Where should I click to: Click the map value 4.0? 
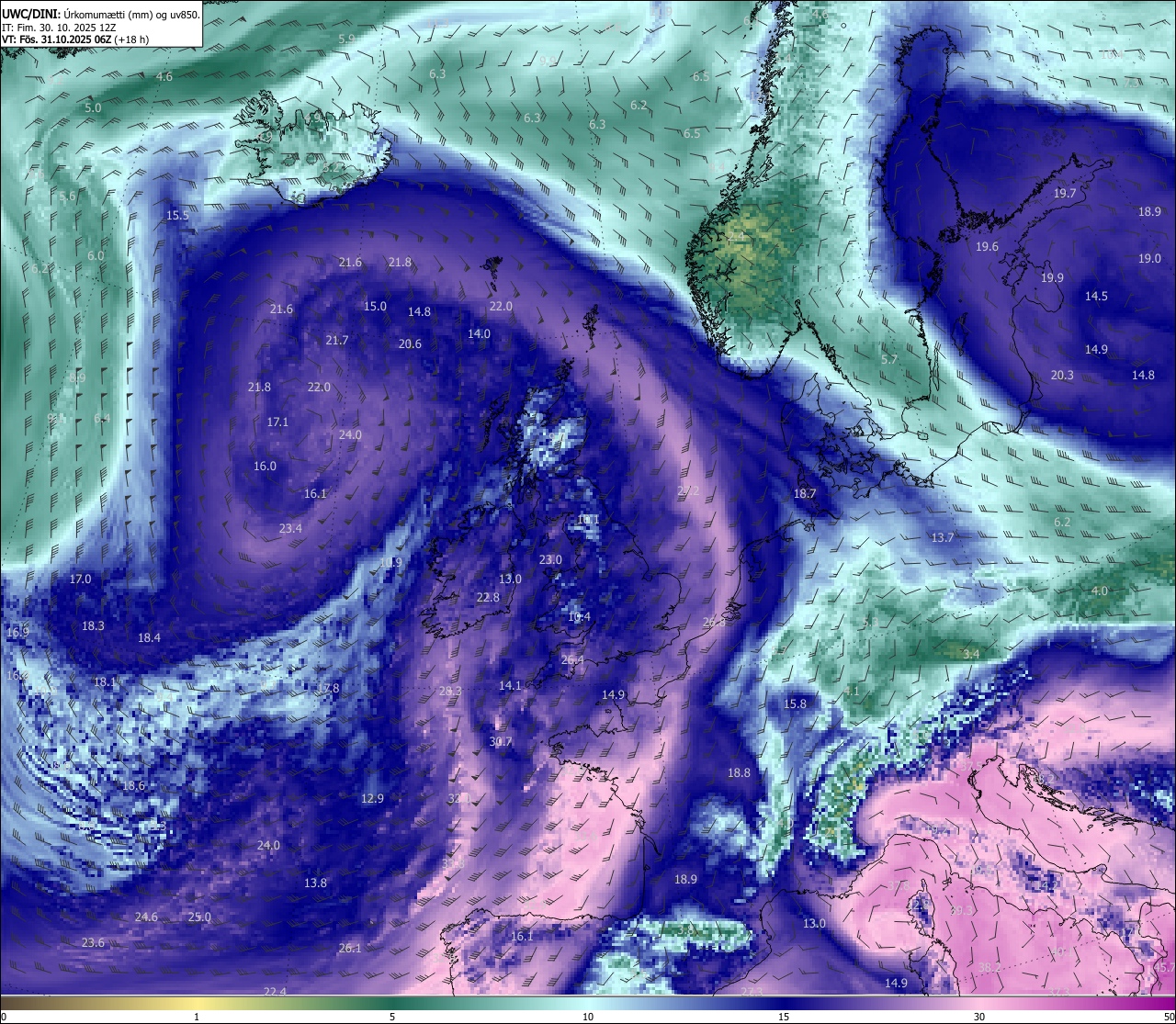1099,591
